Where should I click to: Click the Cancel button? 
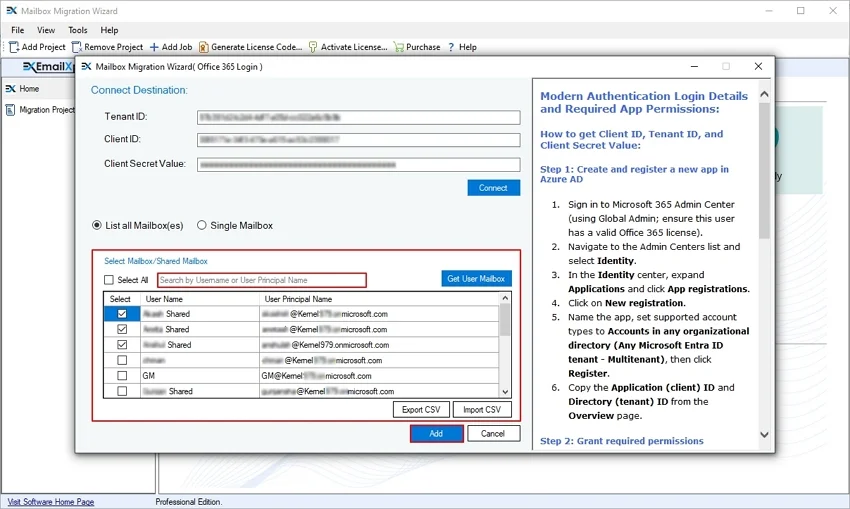[493, 434]
